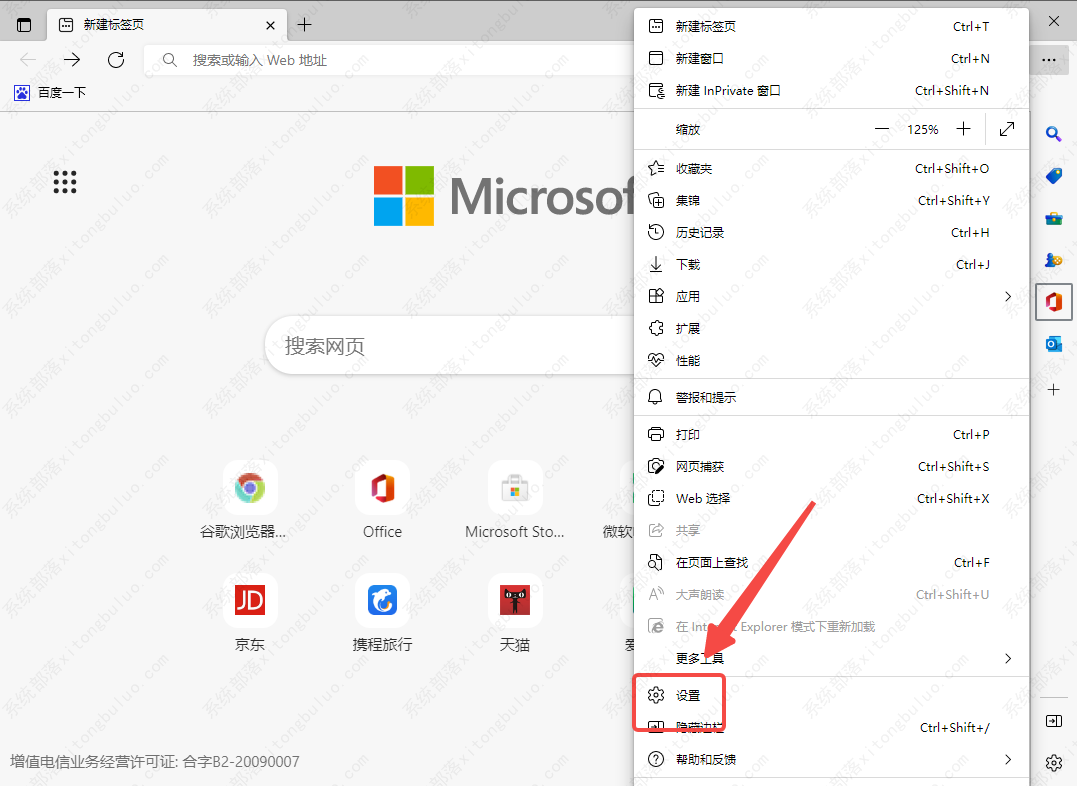The width and height of the screenshot is (1077, 786).
Task: Open the sidebar search icon
Action: click(1053, 134)
